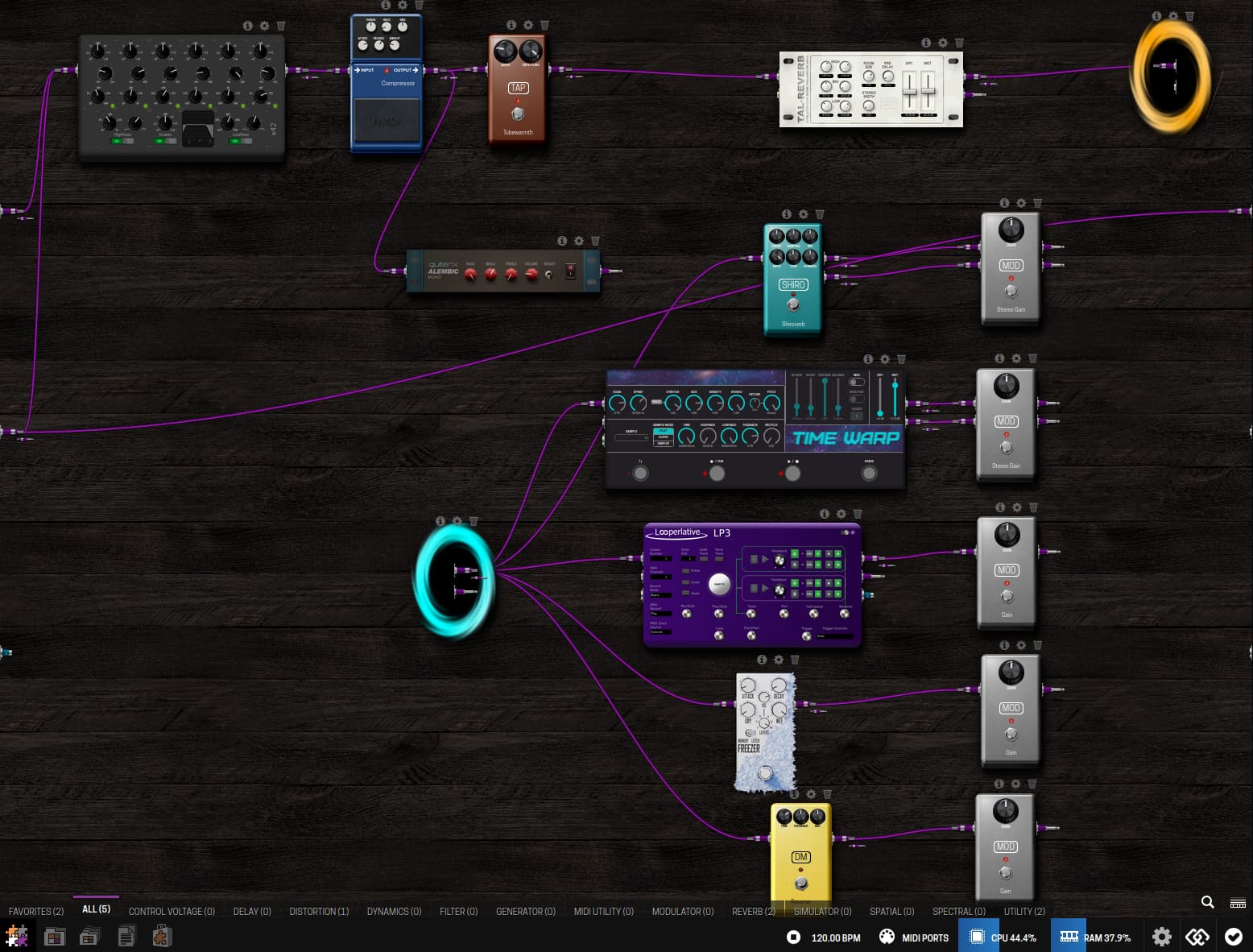Open the pedalboard banks icon

click(89, 937)
